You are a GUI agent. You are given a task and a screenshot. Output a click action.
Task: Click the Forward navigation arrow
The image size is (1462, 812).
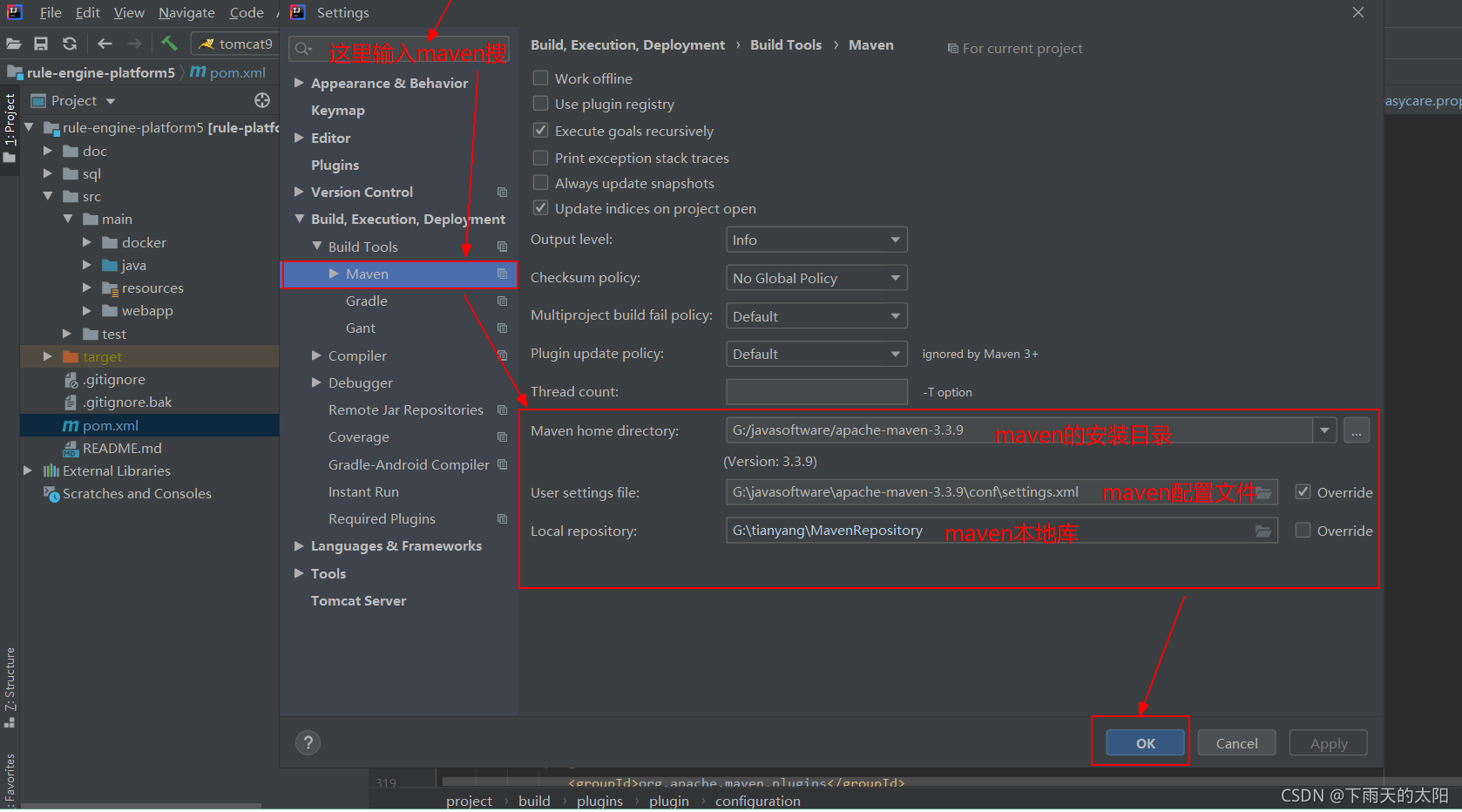click(134, 44)
